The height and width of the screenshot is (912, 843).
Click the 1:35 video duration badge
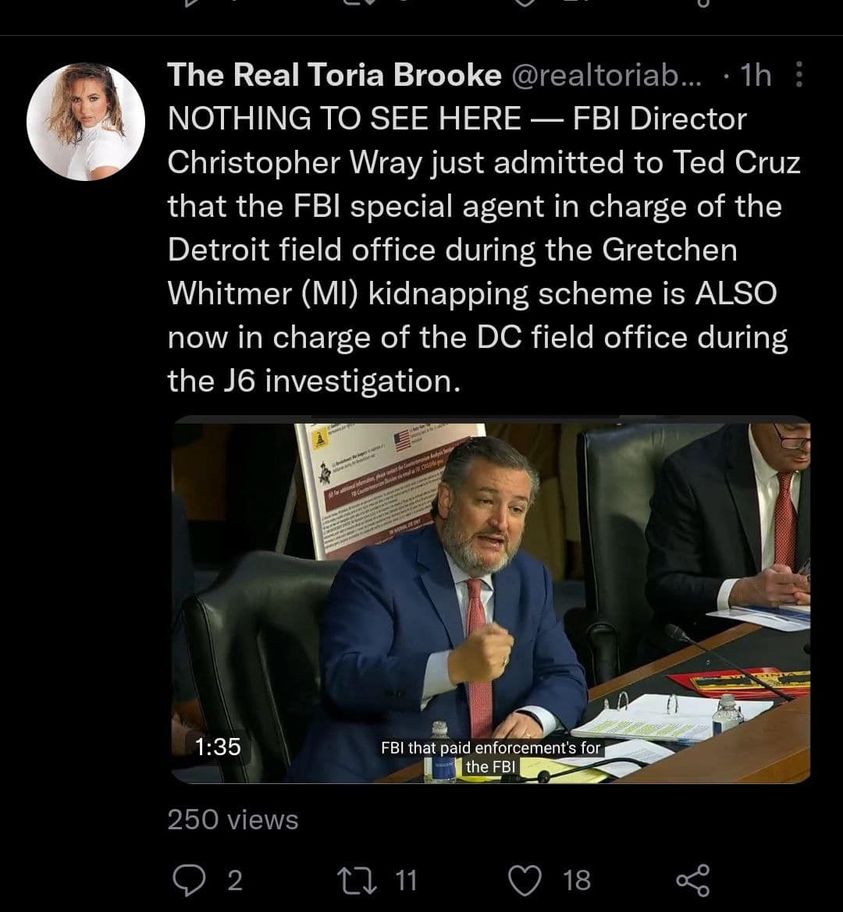[217, 746]
